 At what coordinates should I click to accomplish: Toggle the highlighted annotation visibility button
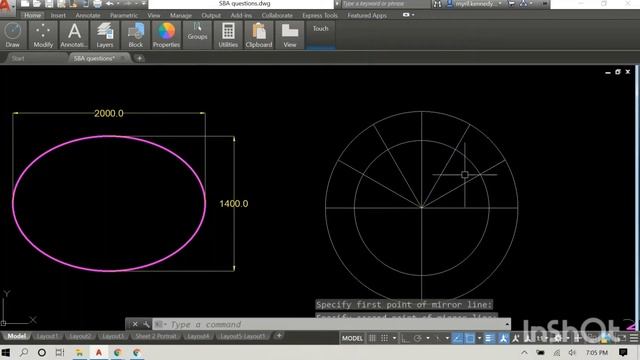(x=504, y=338)
